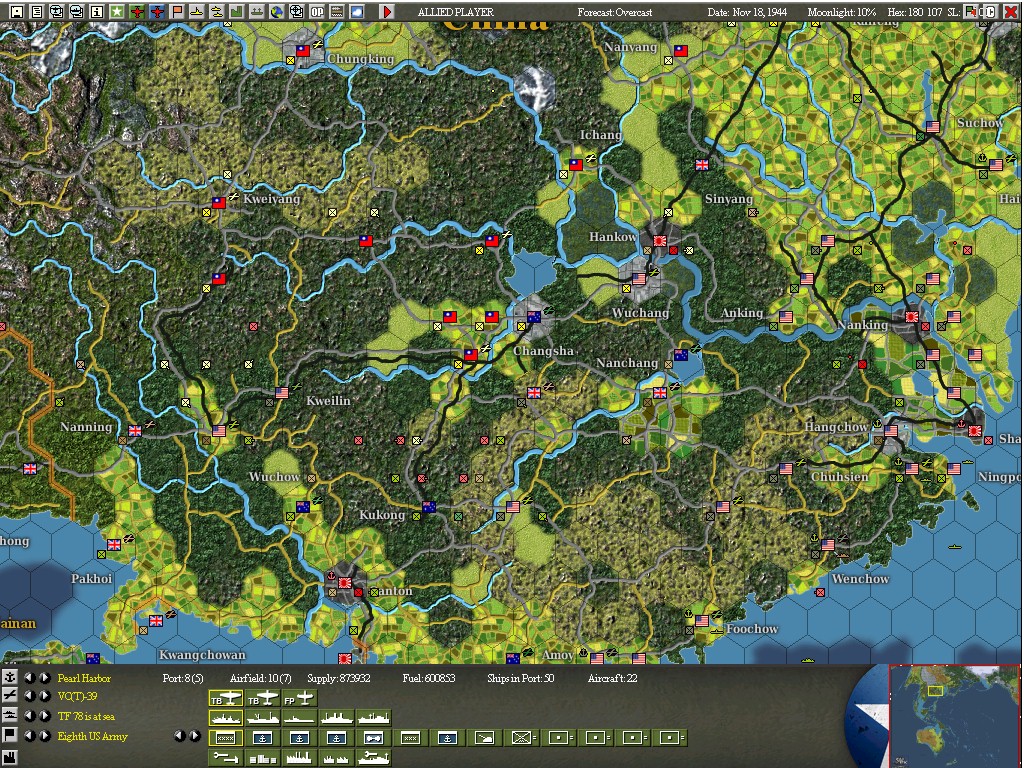Click the globe toolbar icon

tap(277, 12)
